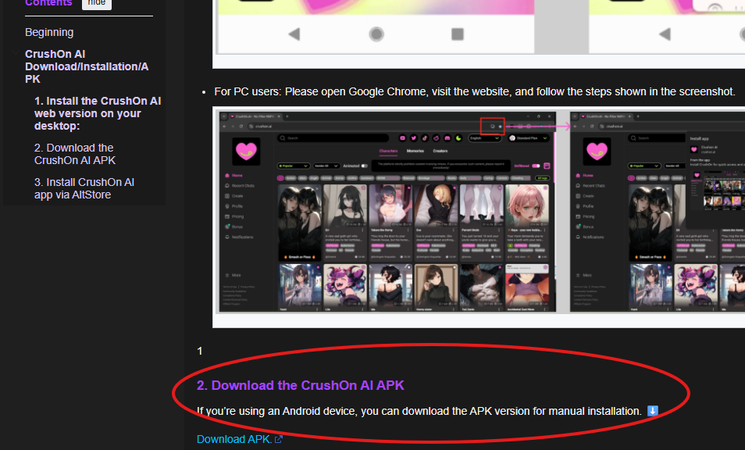Click the All tags button in first PC screenshot
This screenshot has width=745, height=450.
542,178
